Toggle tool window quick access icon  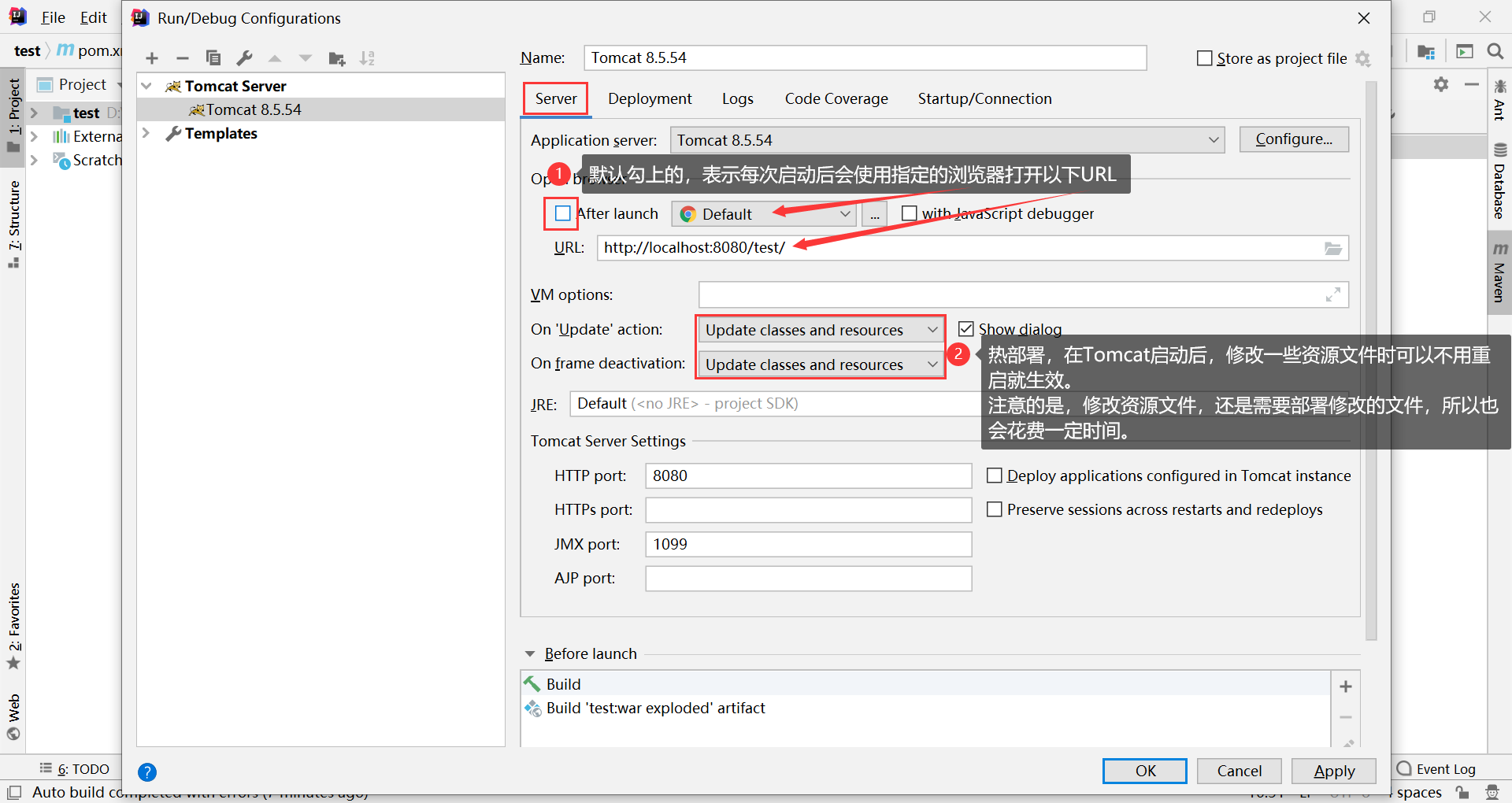pos(14,793)
